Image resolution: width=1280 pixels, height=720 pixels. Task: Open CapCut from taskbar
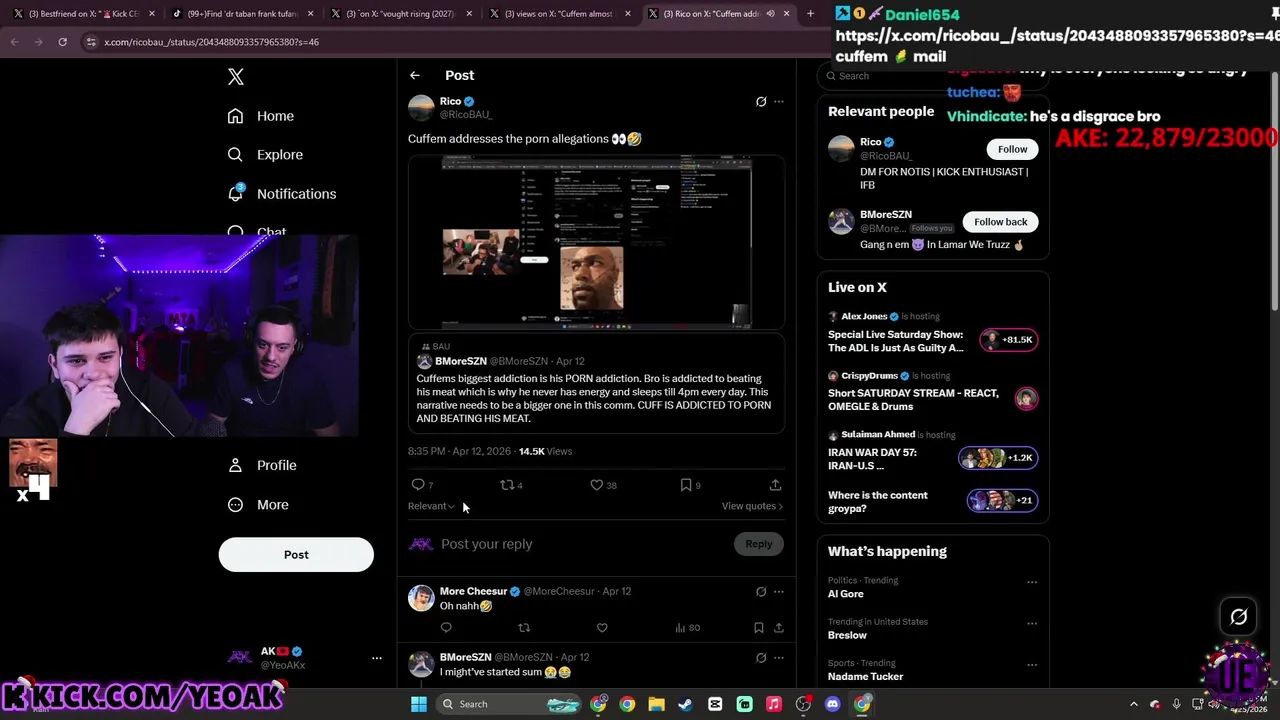click(715, 704)
